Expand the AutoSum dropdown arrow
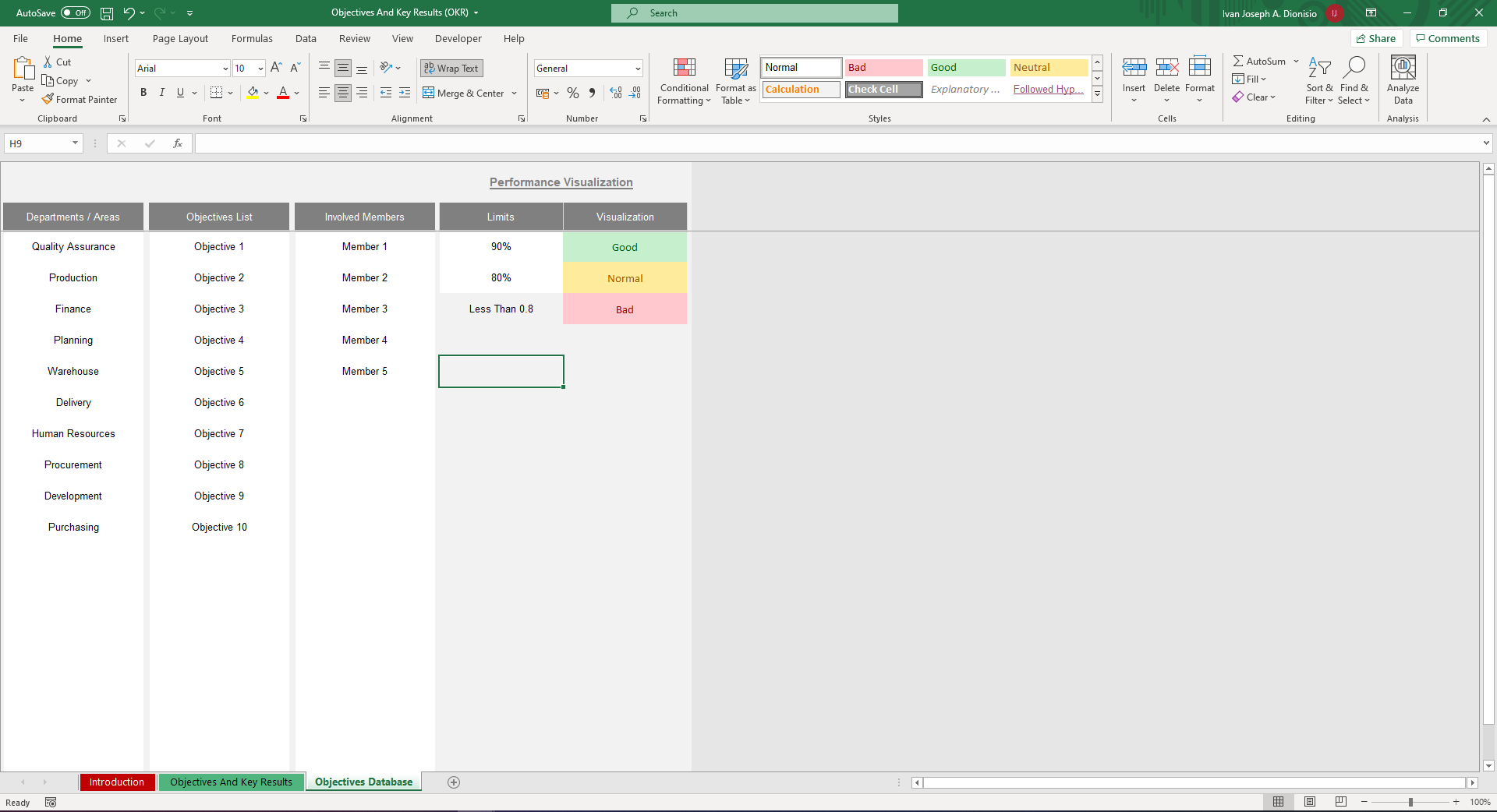The image size is (1497, 812). [x=1296, y=62]
